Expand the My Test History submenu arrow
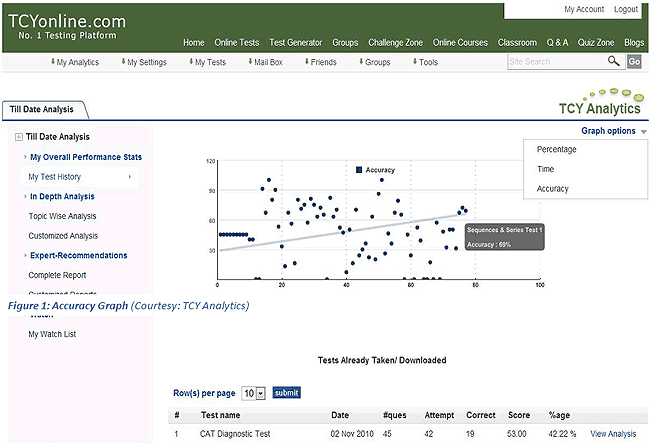 130,177
